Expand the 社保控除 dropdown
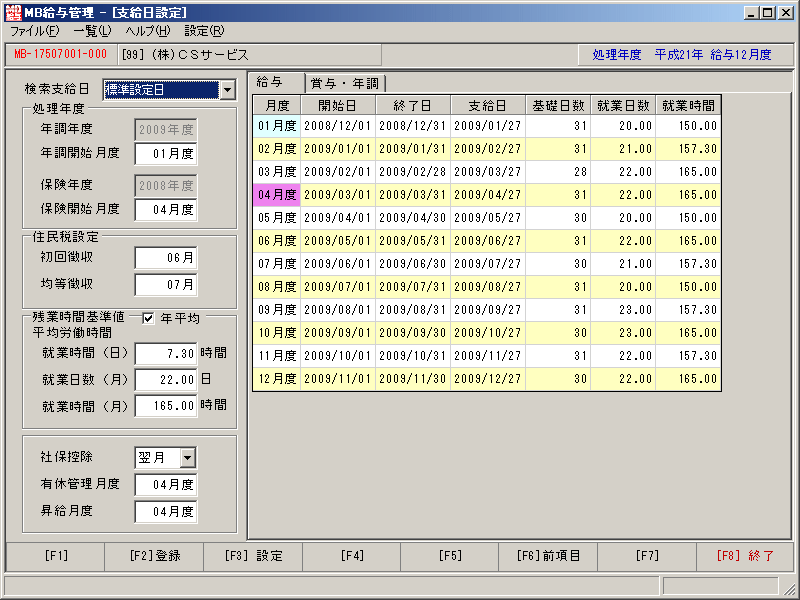This screenshot has height=600, width=800. click(x=188, y=458)
